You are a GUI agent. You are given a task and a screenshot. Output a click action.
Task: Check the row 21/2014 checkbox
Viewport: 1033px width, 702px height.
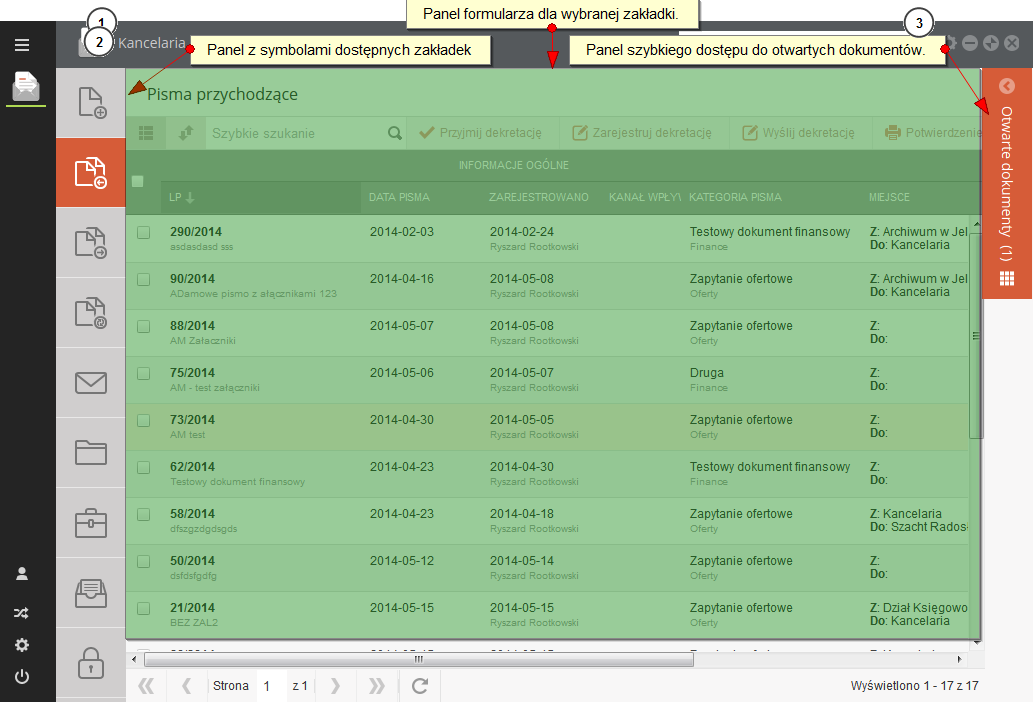(144, 608)
